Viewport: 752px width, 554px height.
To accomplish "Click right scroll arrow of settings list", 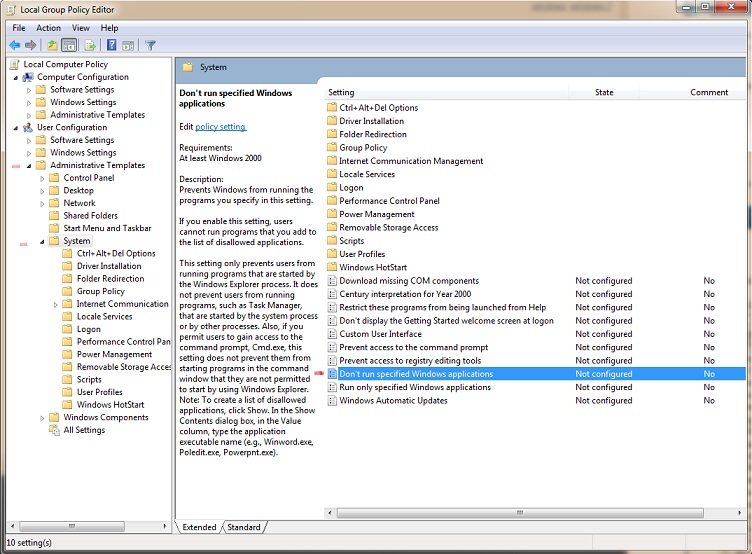I will (x=739, y=513).
